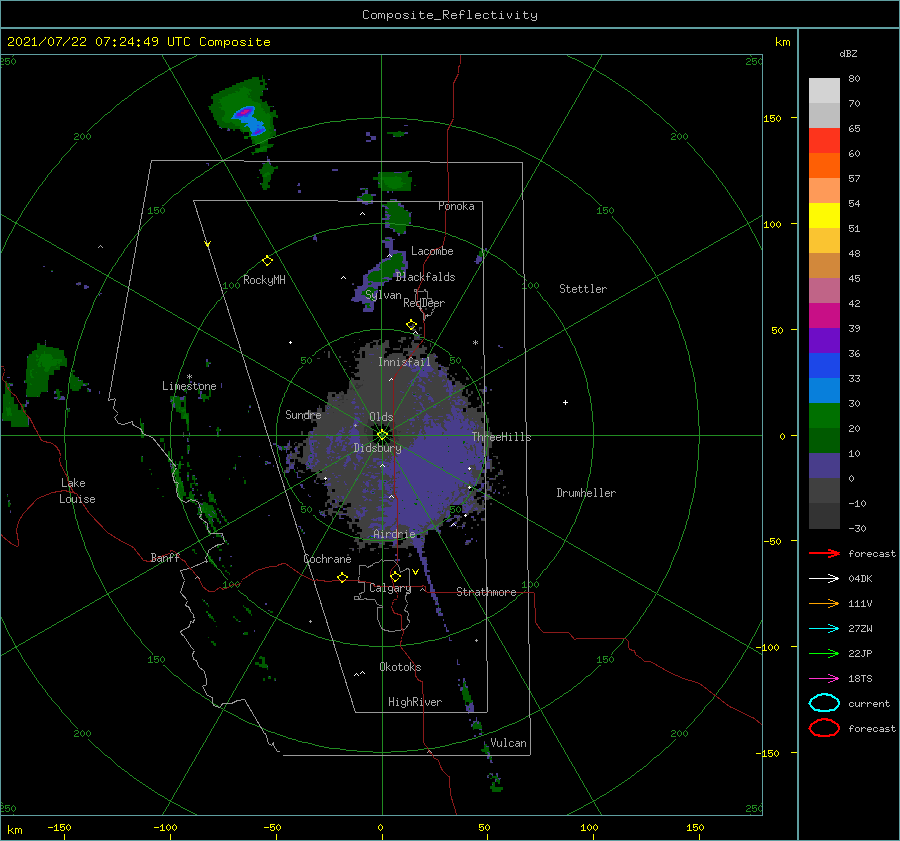Screen dimensions: 900x841
Task: Click the 33 dBZ blue color swatch
Action: (824, 390)
